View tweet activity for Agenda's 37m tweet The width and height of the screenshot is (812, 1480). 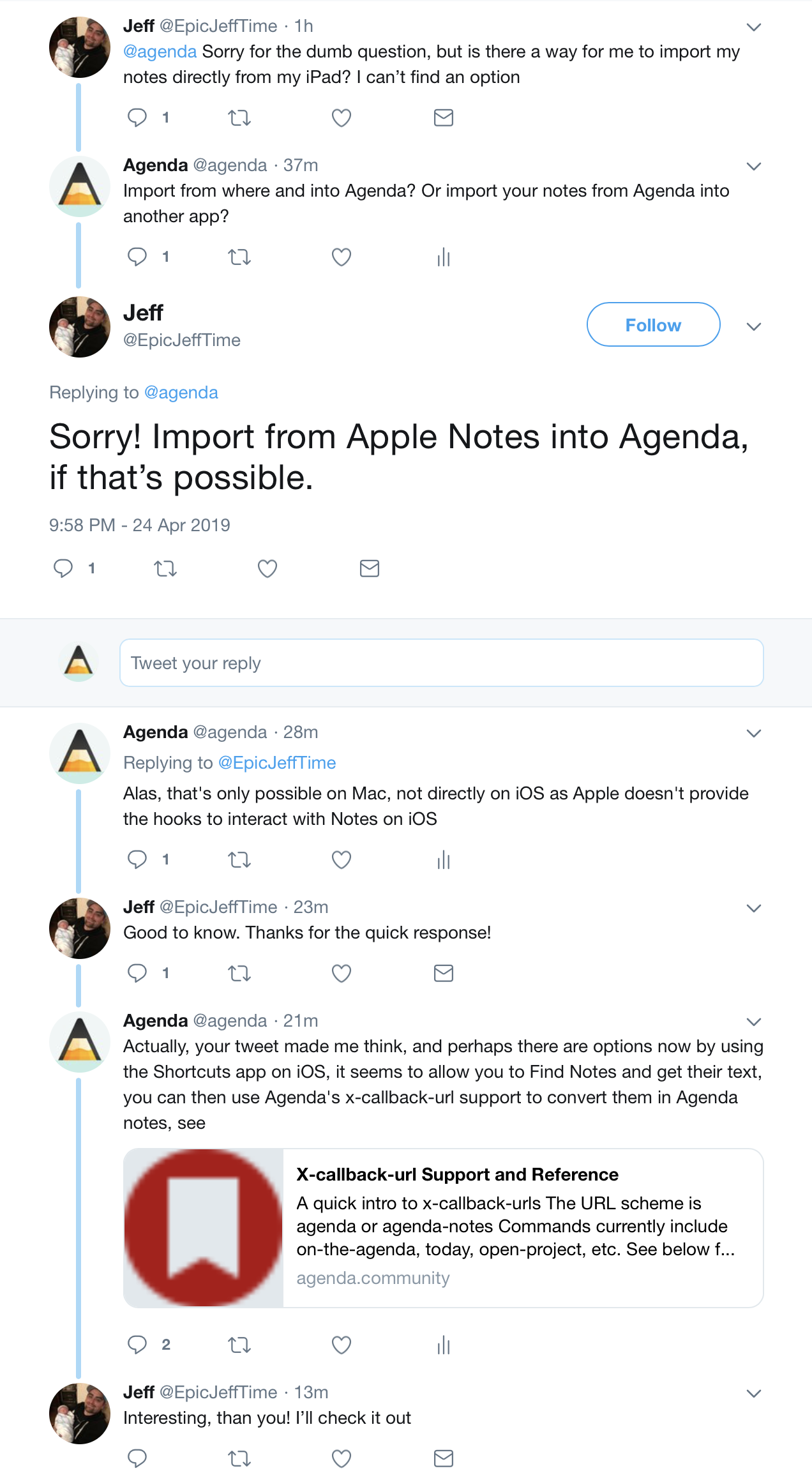[444, 257]
